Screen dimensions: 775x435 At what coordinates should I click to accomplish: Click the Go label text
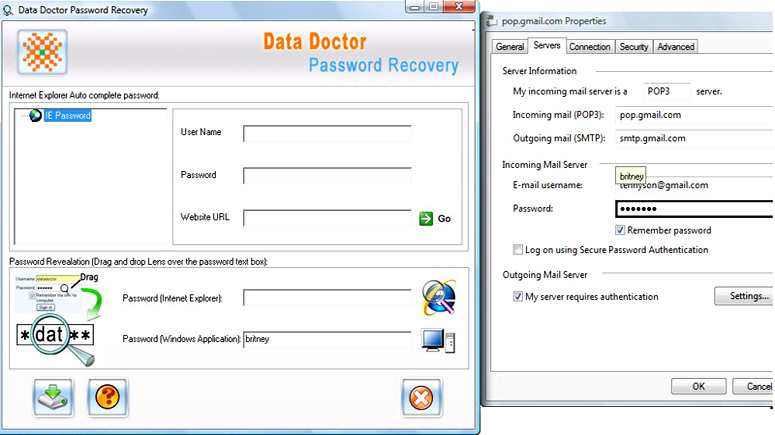[444, 218]
